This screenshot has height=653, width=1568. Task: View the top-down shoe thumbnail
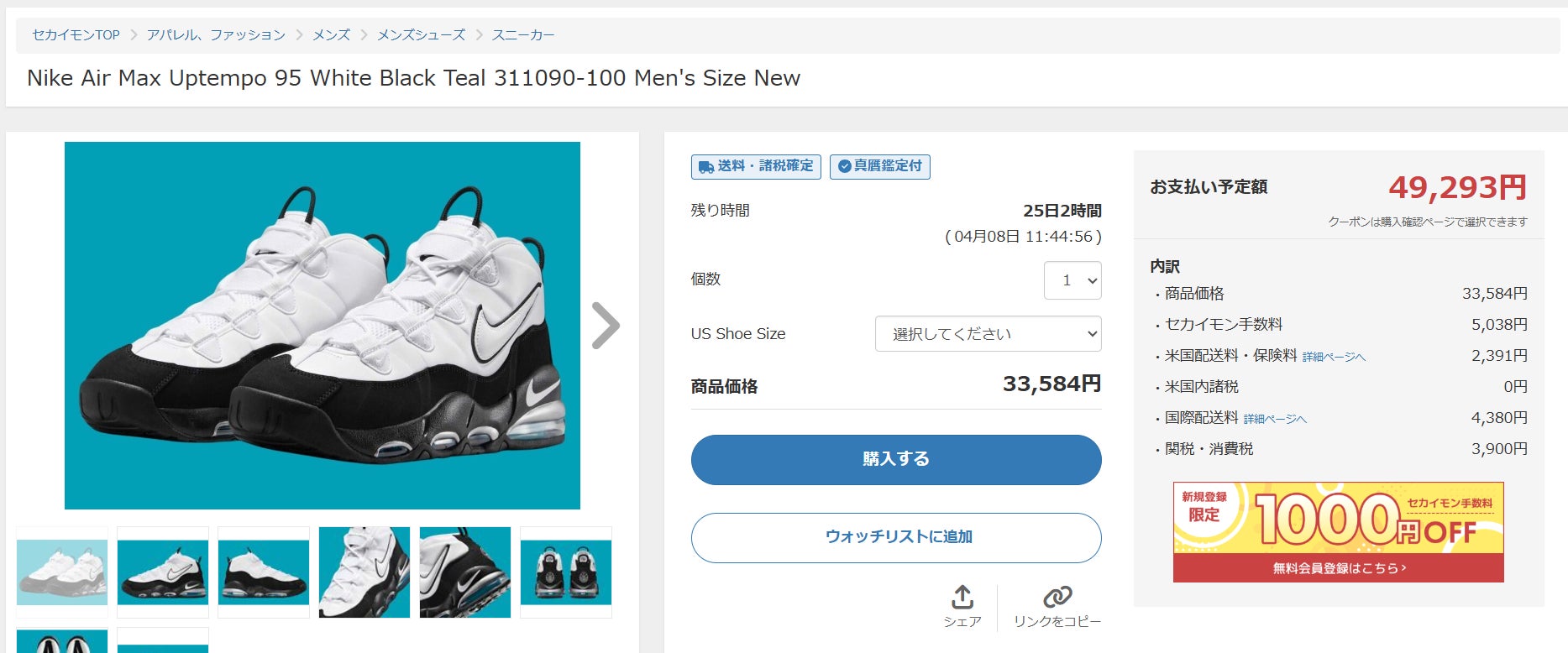[x=364, y=572]
